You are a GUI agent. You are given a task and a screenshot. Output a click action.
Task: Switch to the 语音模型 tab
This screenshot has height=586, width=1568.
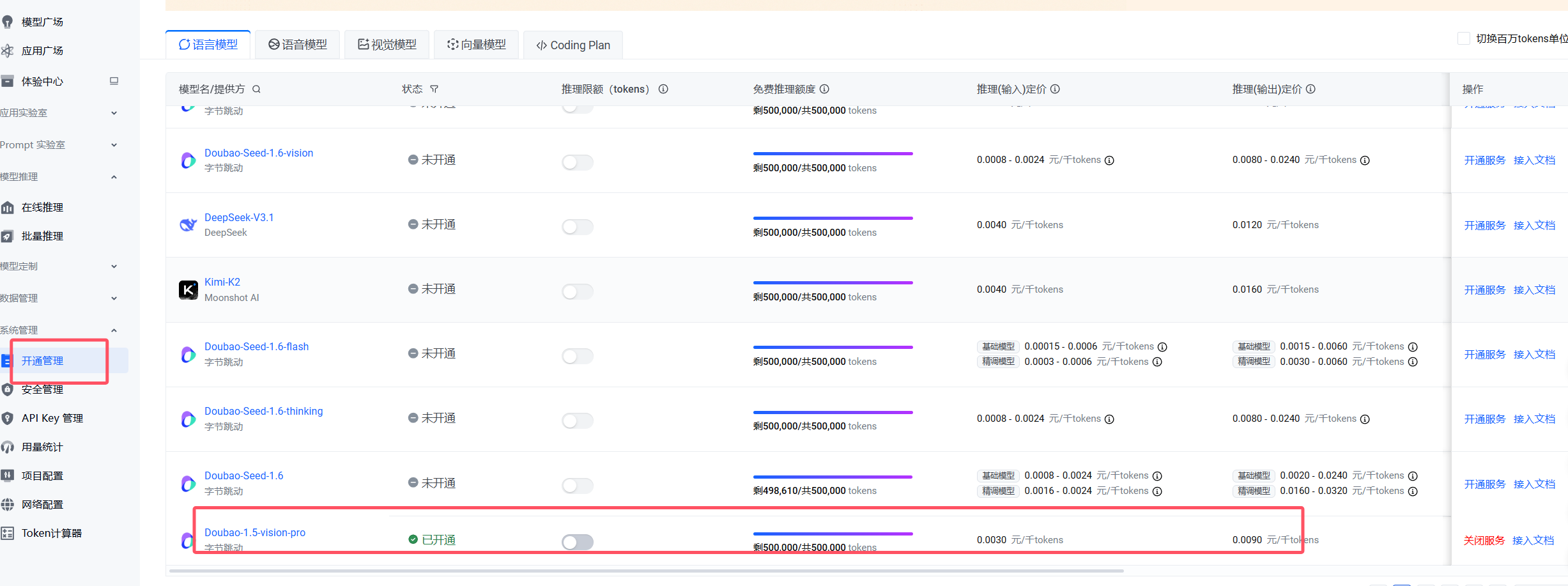(298, 45)
